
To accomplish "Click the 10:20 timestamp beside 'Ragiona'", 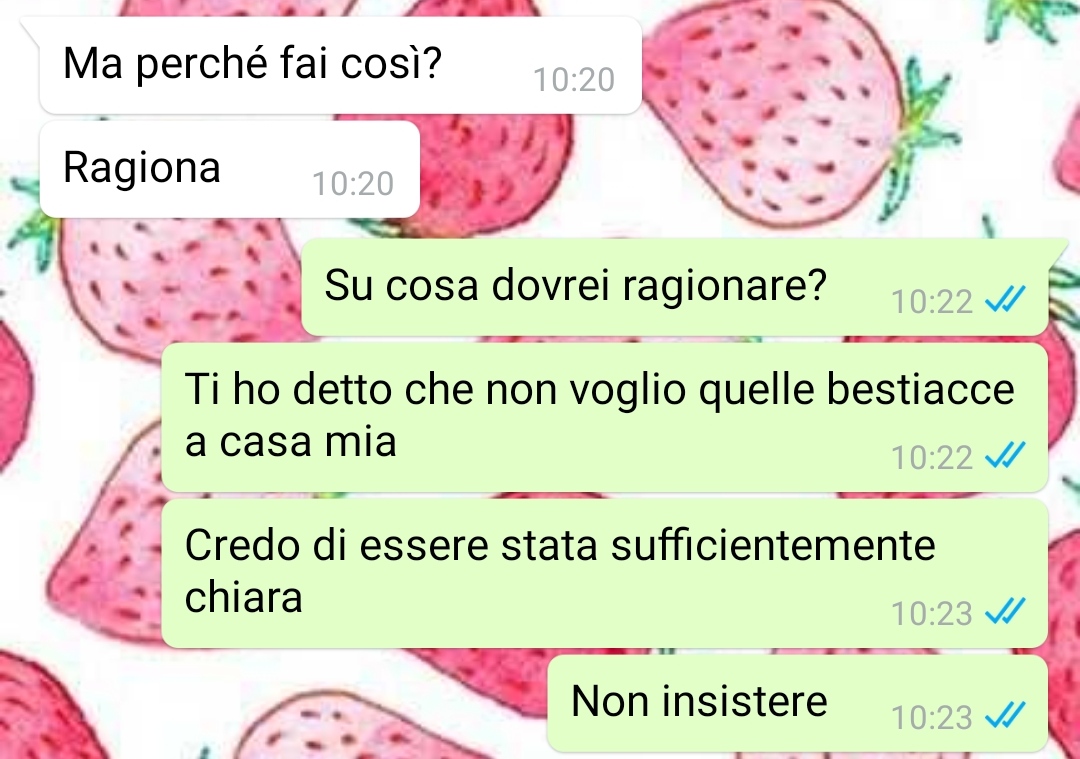I will click(x=353, y=184).
